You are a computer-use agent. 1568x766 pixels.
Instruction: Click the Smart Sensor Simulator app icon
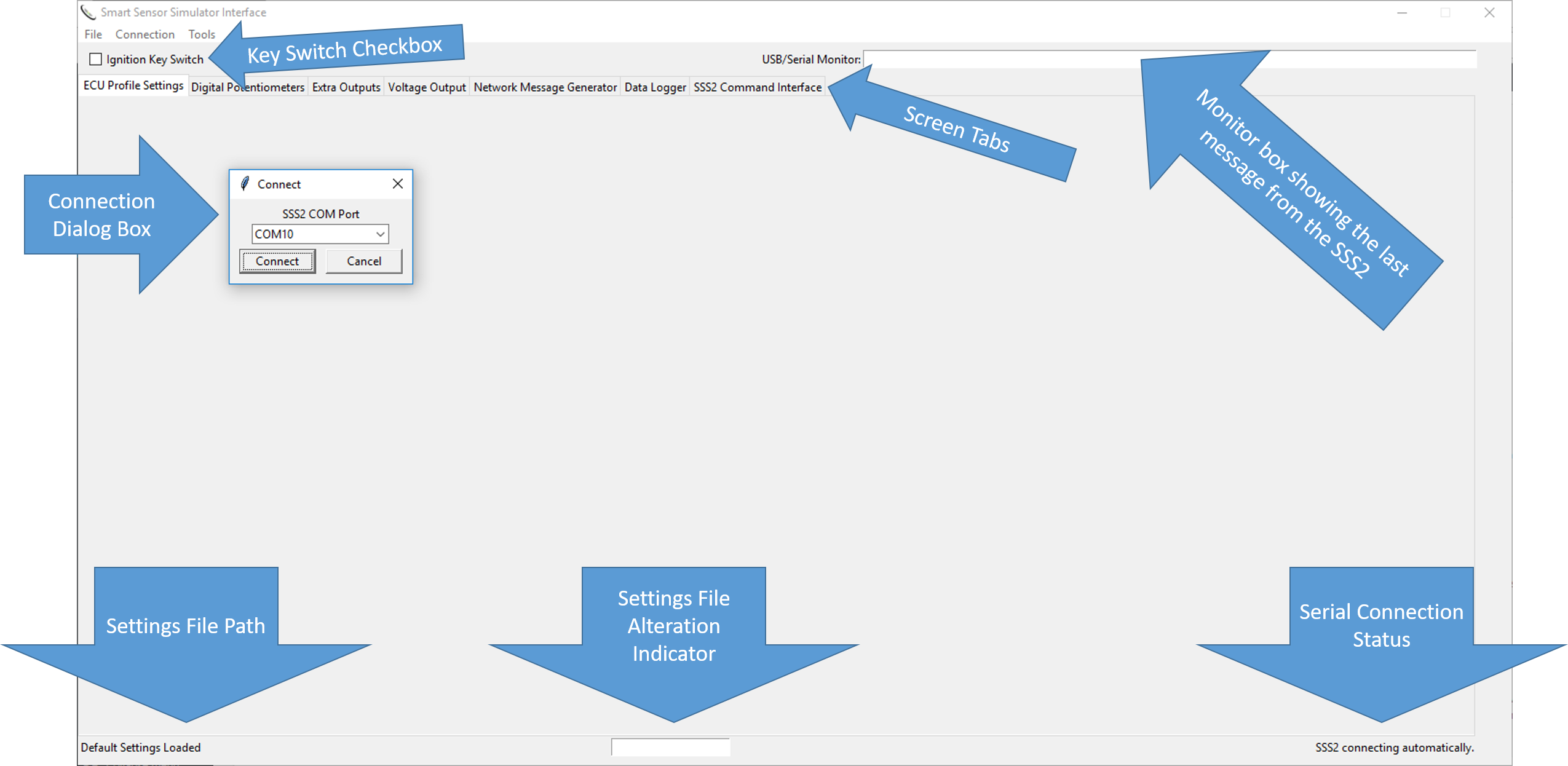click(x=89, y=12)
